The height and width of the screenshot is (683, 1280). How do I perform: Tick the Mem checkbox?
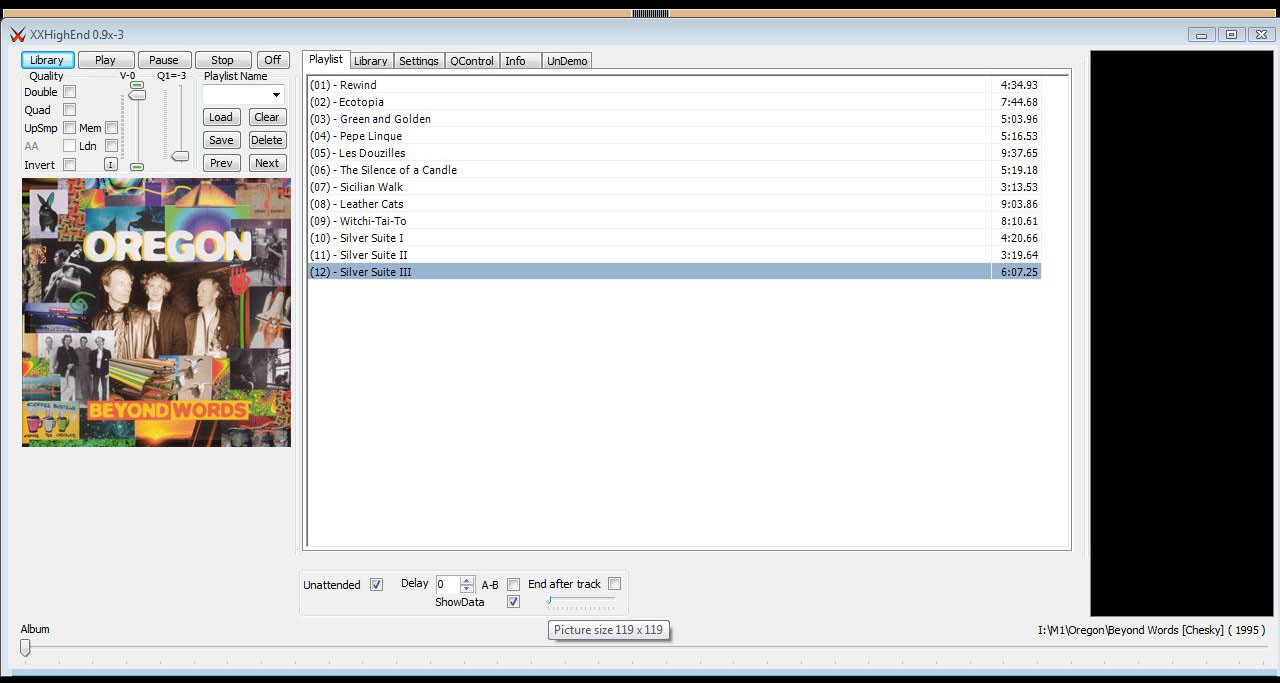point(112,128)
